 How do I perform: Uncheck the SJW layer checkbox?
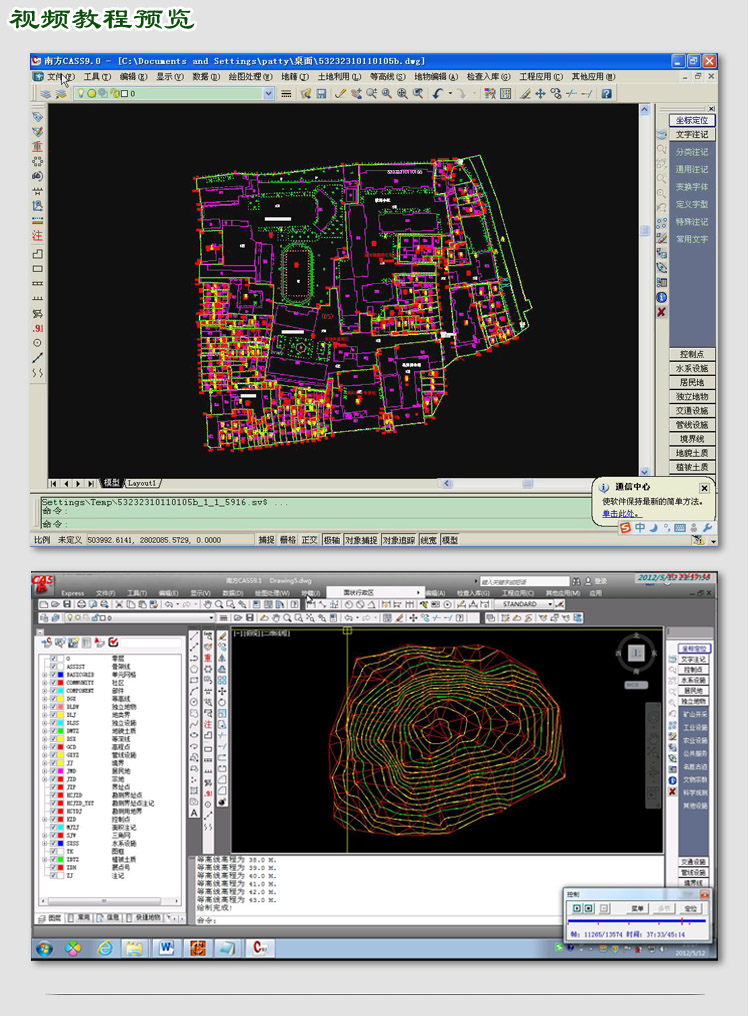coord(53,835)
